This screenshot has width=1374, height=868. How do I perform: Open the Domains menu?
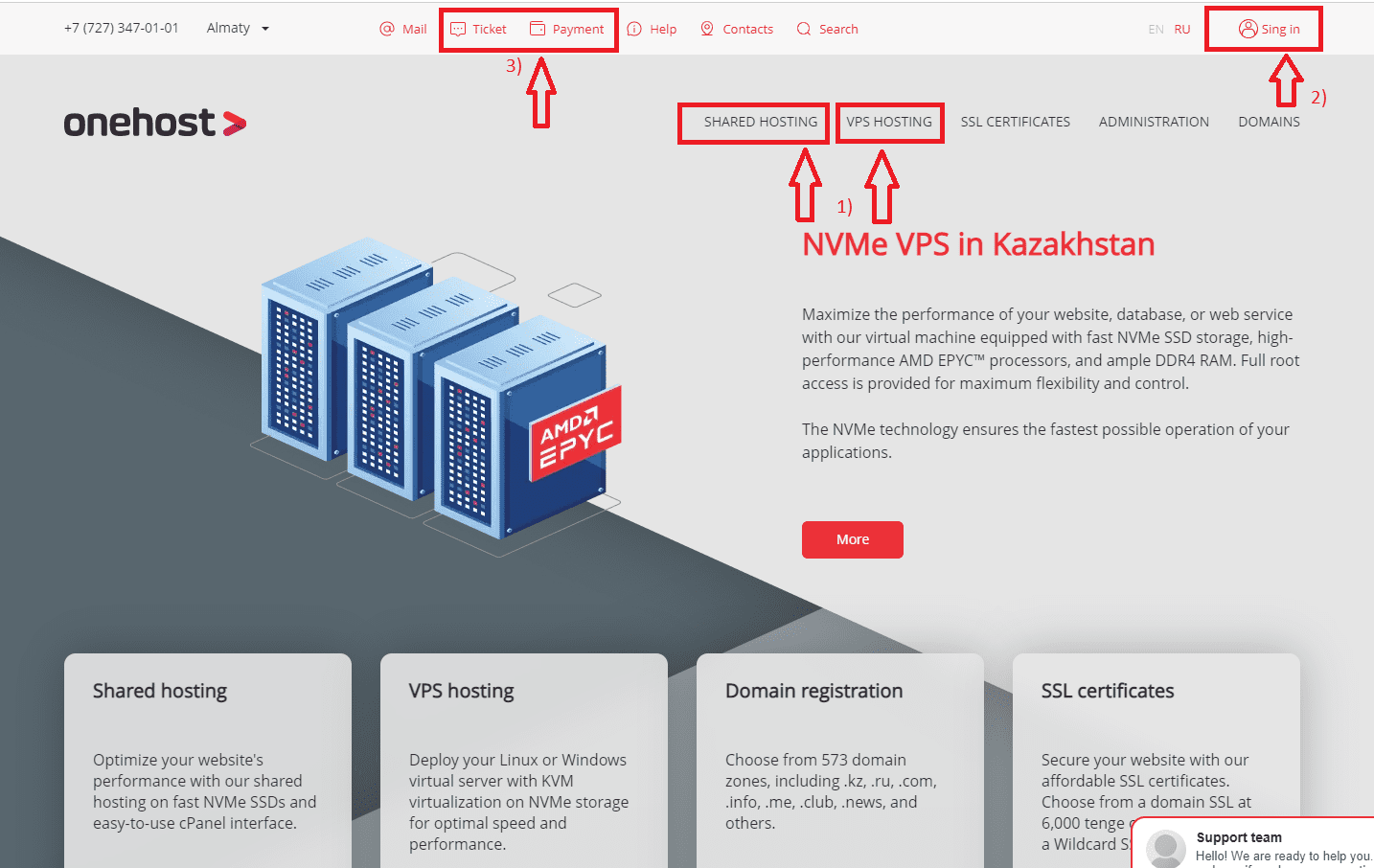click(1269, 122)
